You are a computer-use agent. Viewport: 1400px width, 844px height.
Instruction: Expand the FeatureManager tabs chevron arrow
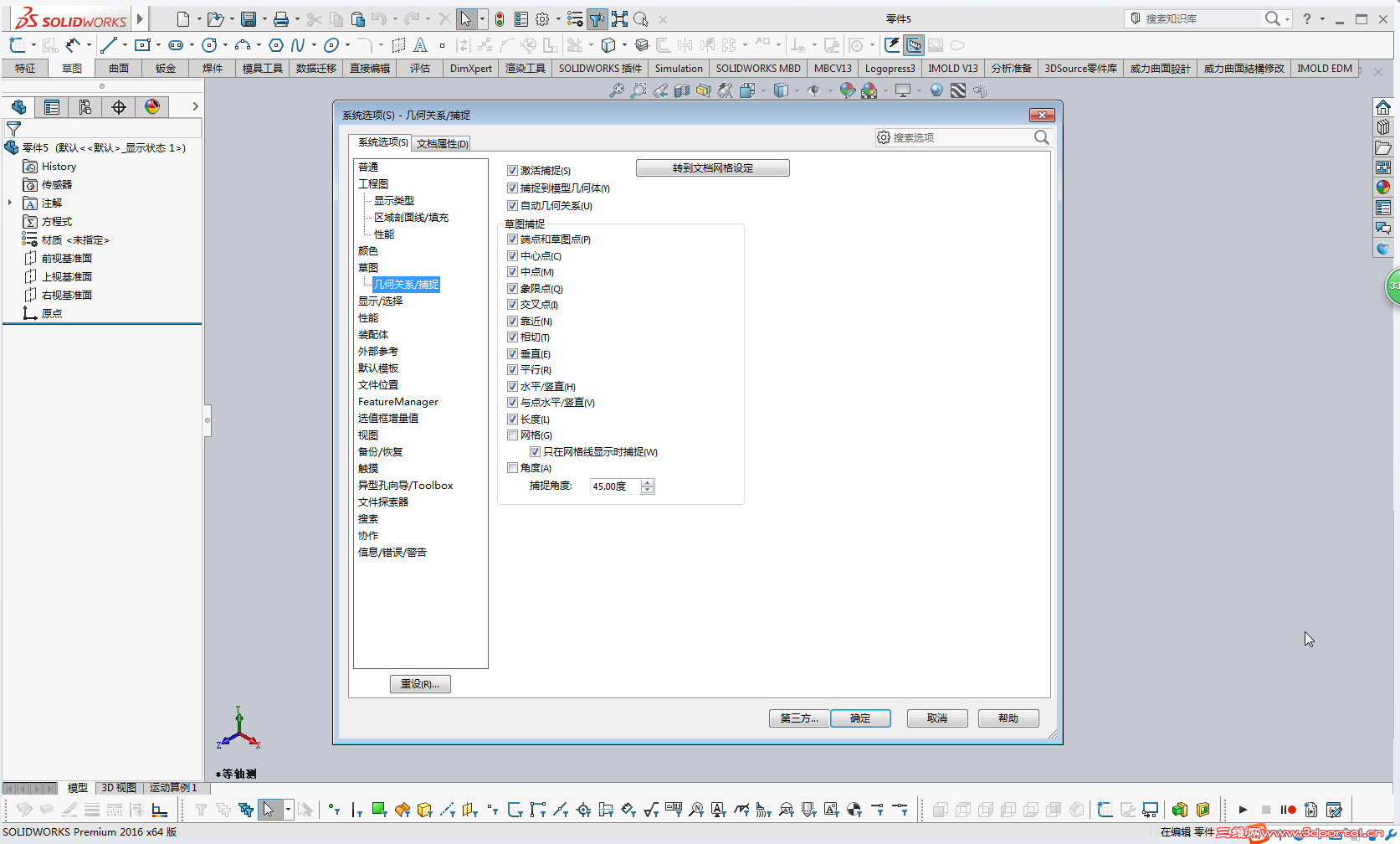(195, 106)
